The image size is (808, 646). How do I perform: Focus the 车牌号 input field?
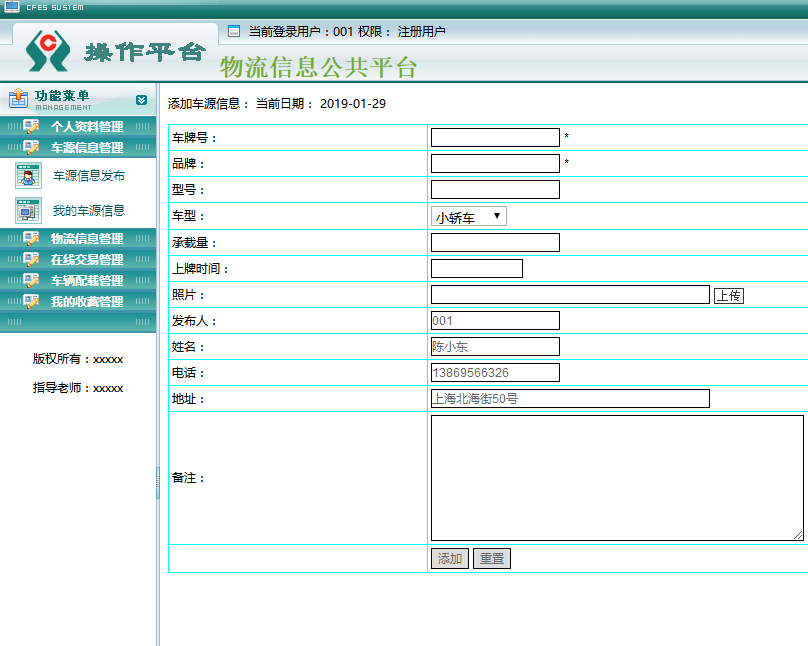495,138
